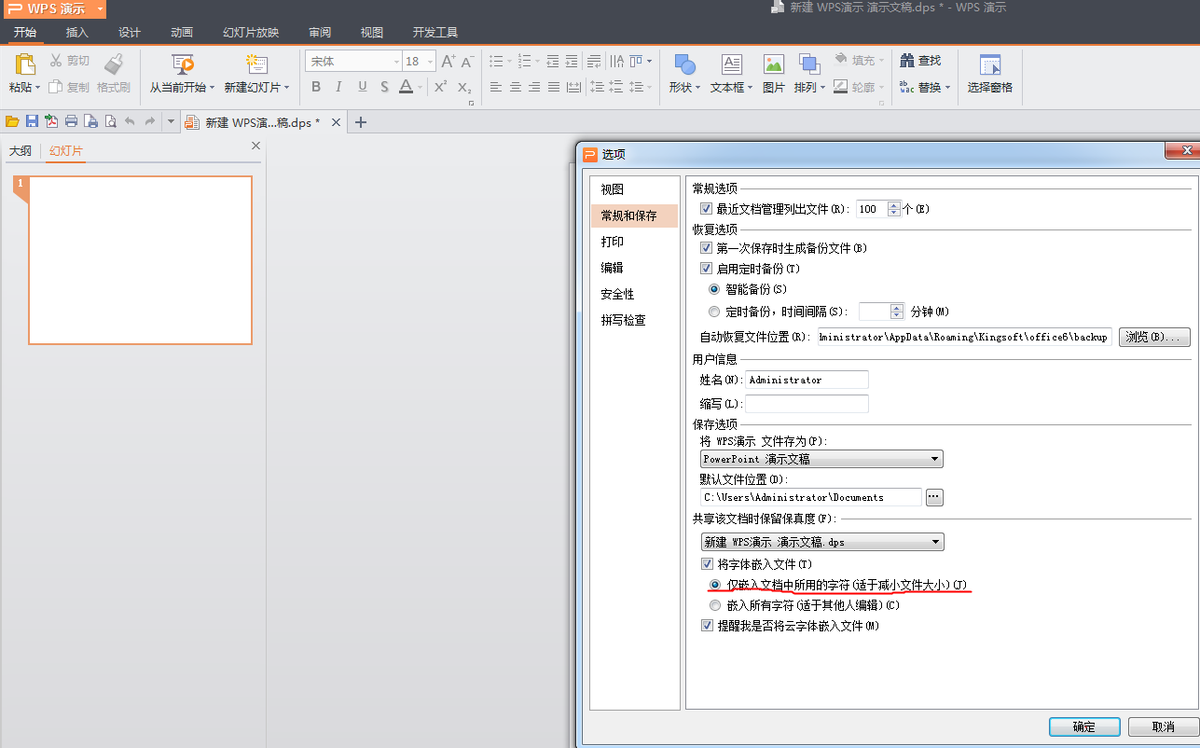Expand the 粘贴 dropdown arrow

[x=38, y=88]
